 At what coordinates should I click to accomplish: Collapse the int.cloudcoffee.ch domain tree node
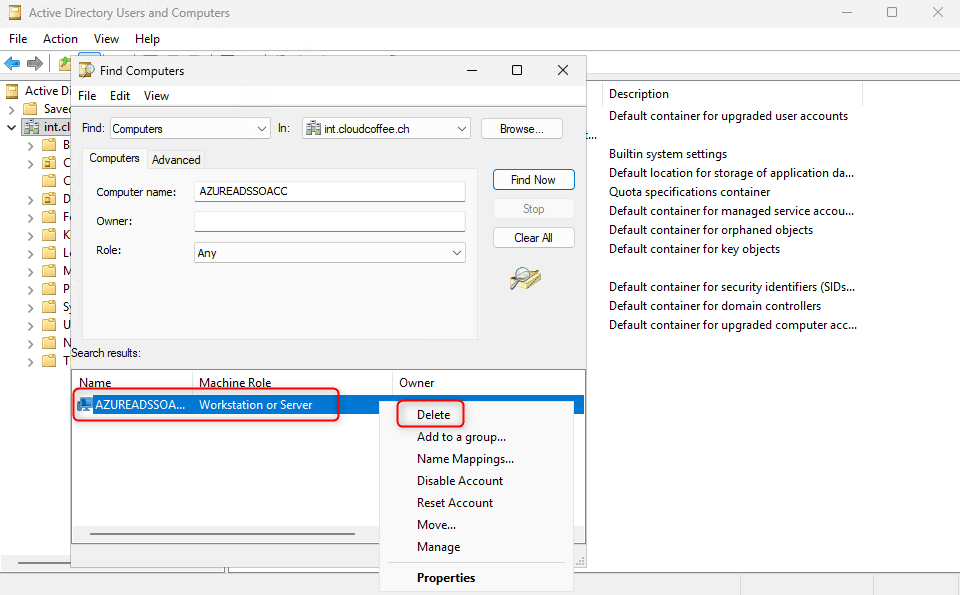pos(11,128)
